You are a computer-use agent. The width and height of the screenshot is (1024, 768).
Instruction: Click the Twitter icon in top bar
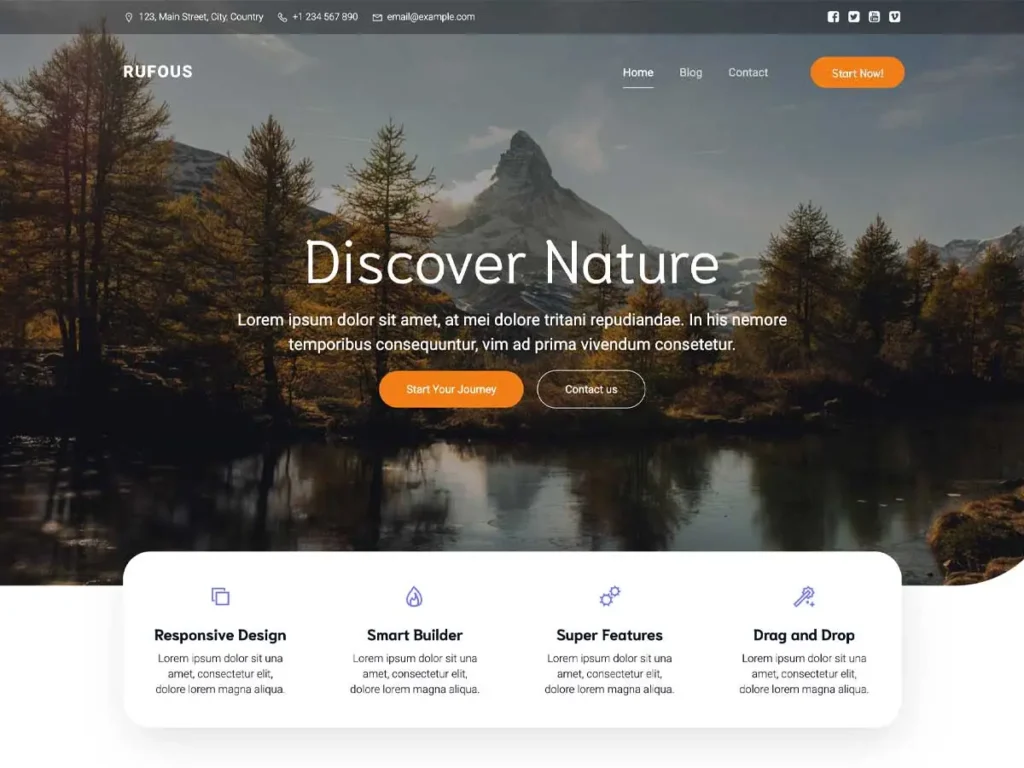pos(854,16)
